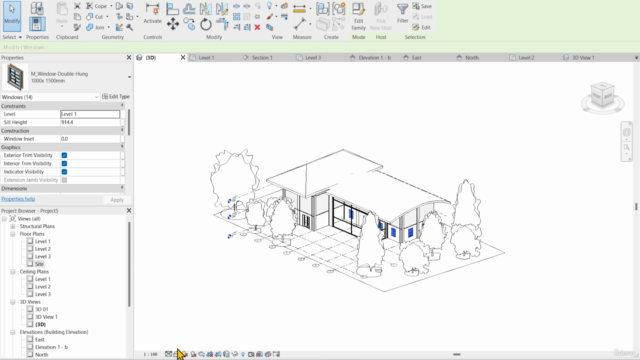The height and width of the screenshot is (360, 640).
Task: Open the Properties help link
Action: (x=18, y=199)
